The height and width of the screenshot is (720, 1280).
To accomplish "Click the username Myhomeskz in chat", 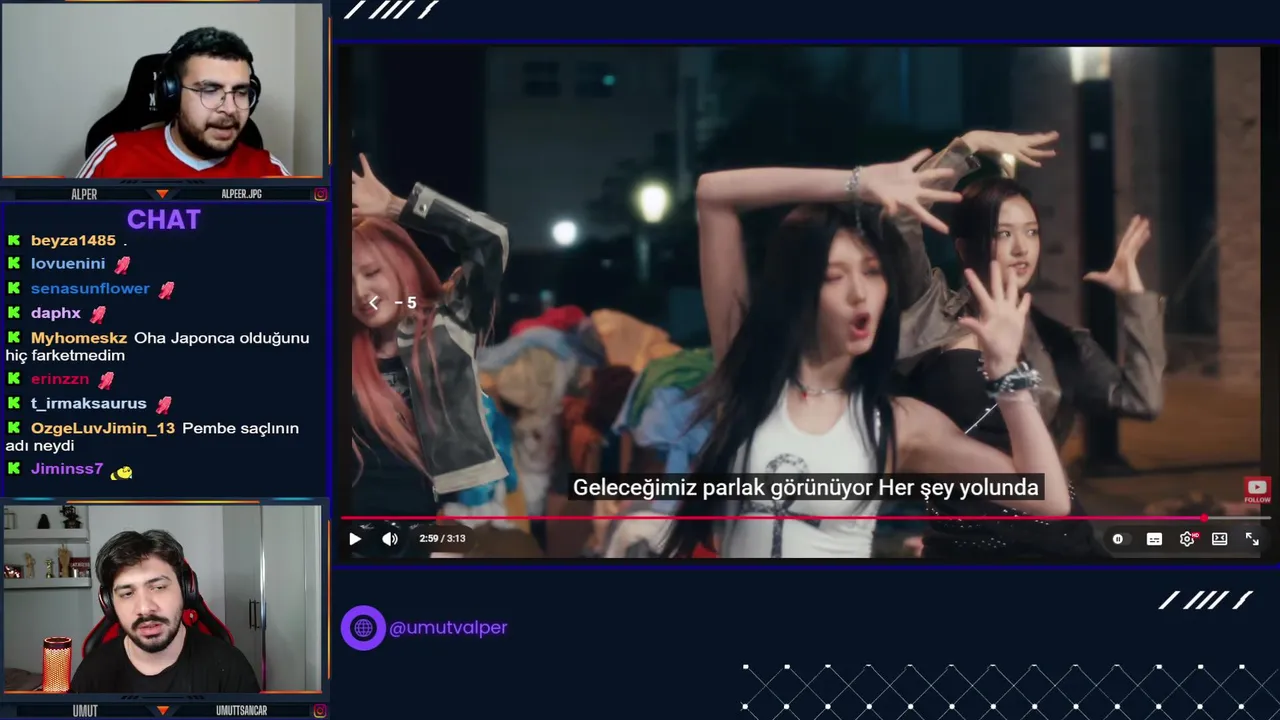I will click(79, 338).
